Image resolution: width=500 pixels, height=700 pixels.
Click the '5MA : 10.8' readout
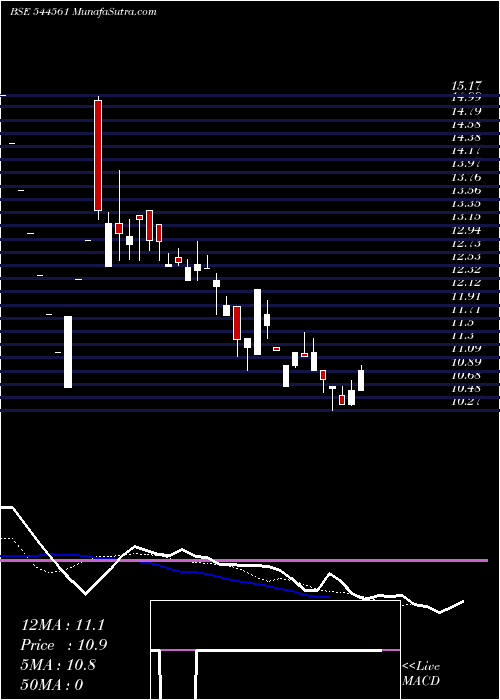click(58, 665)
